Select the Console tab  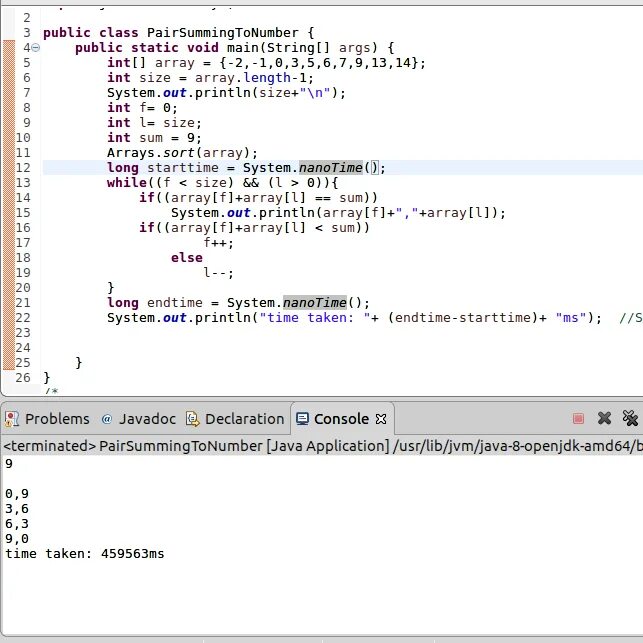pyautogui.click(x=341, y=419)
